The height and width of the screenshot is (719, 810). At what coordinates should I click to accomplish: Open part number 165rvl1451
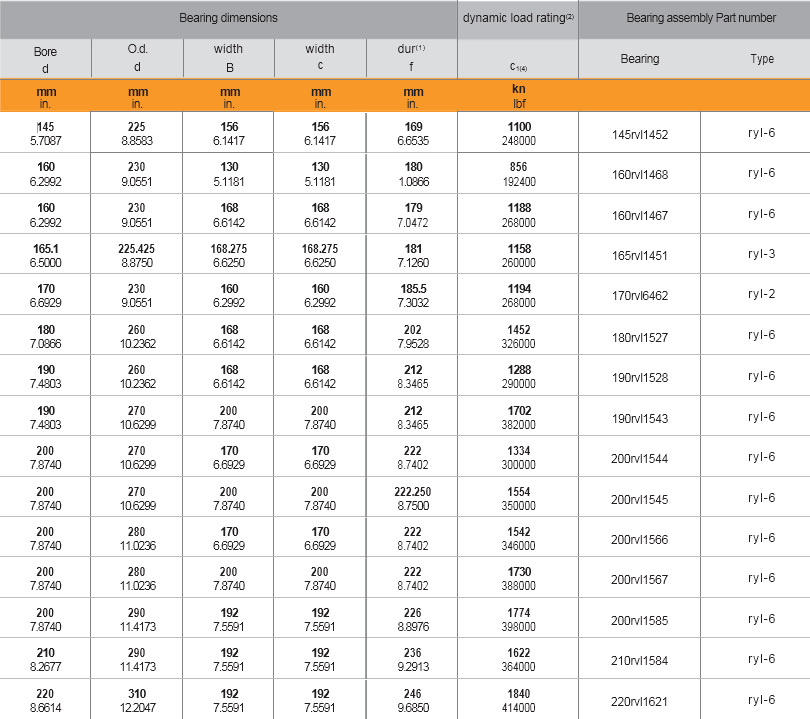click(x=640, y=255)
